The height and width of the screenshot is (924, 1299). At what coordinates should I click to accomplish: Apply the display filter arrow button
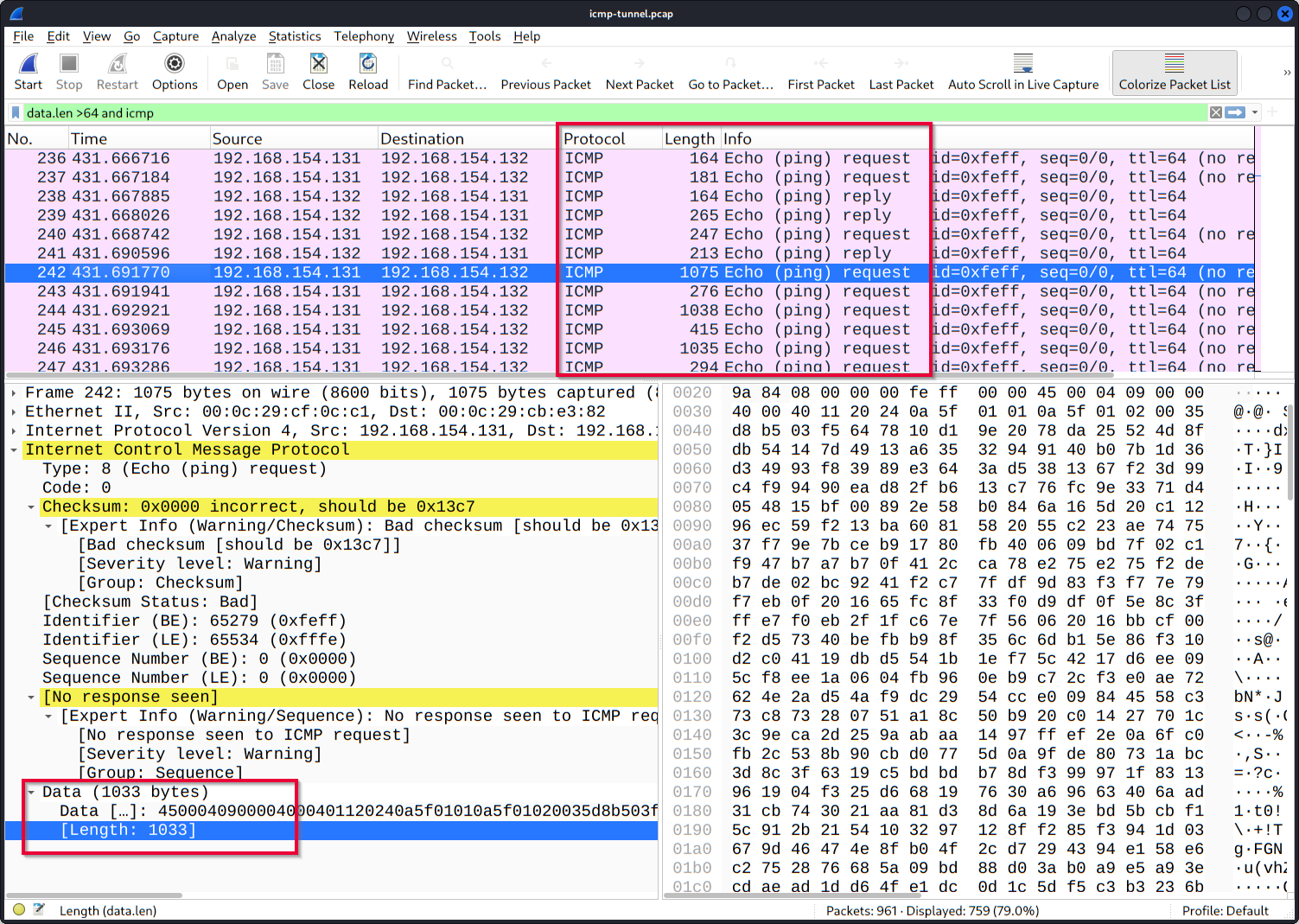click(x=1235, y=113)
